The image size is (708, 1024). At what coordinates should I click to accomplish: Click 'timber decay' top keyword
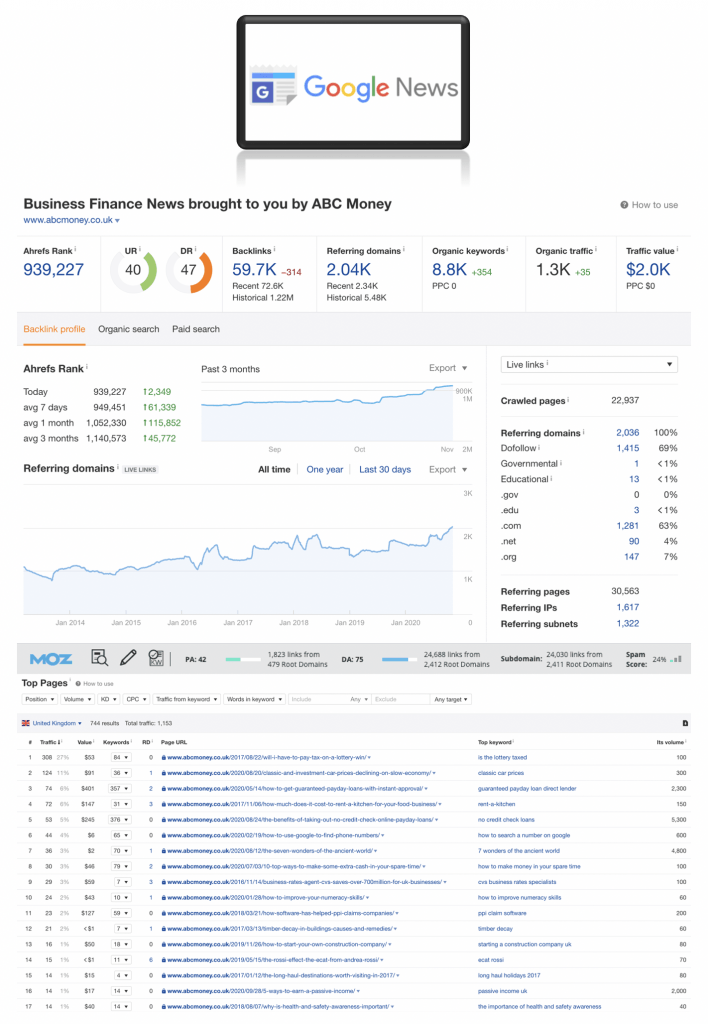[x=495, y=929]
